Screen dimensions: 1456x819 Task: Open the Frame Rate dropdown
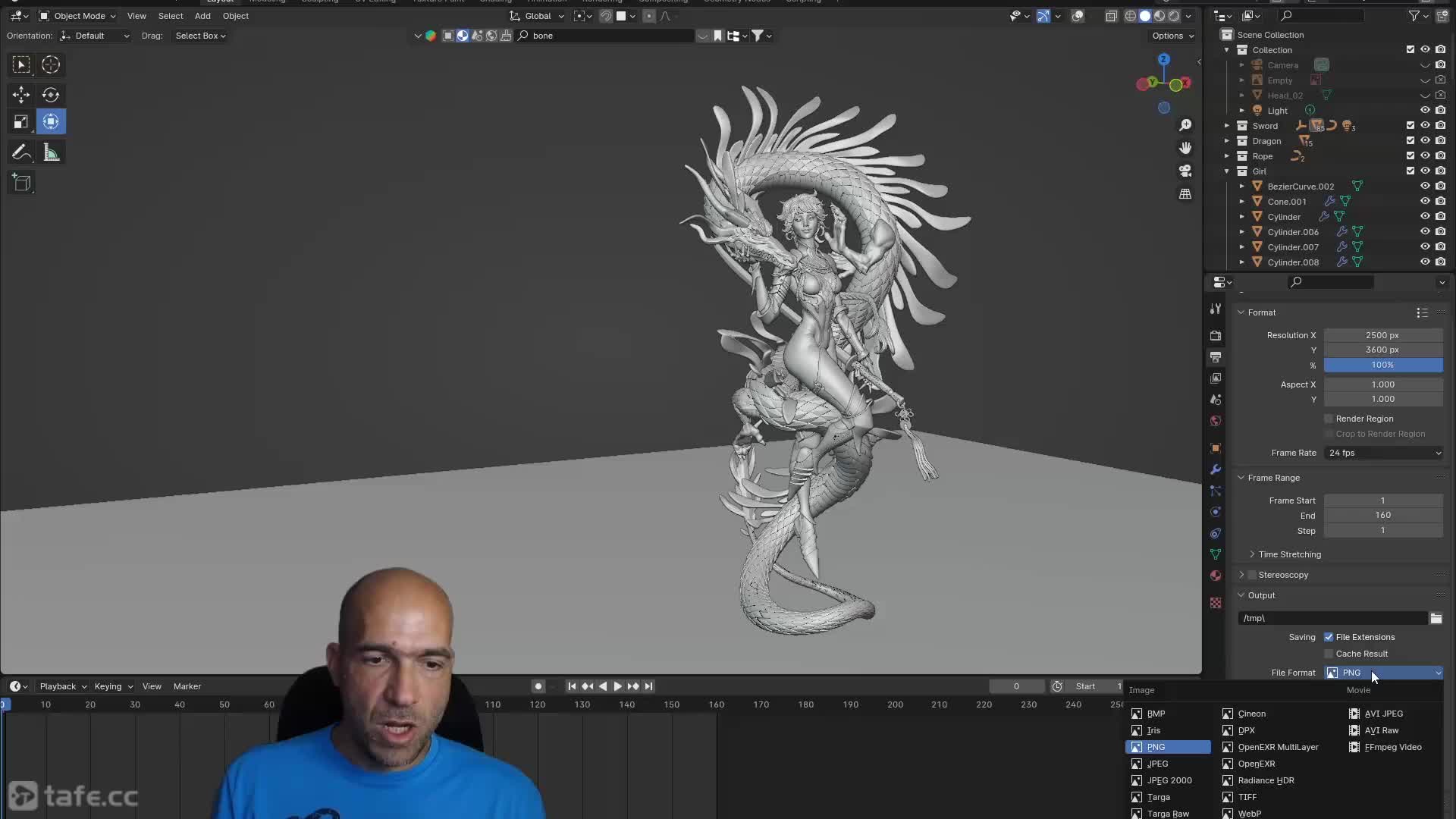1384,453
